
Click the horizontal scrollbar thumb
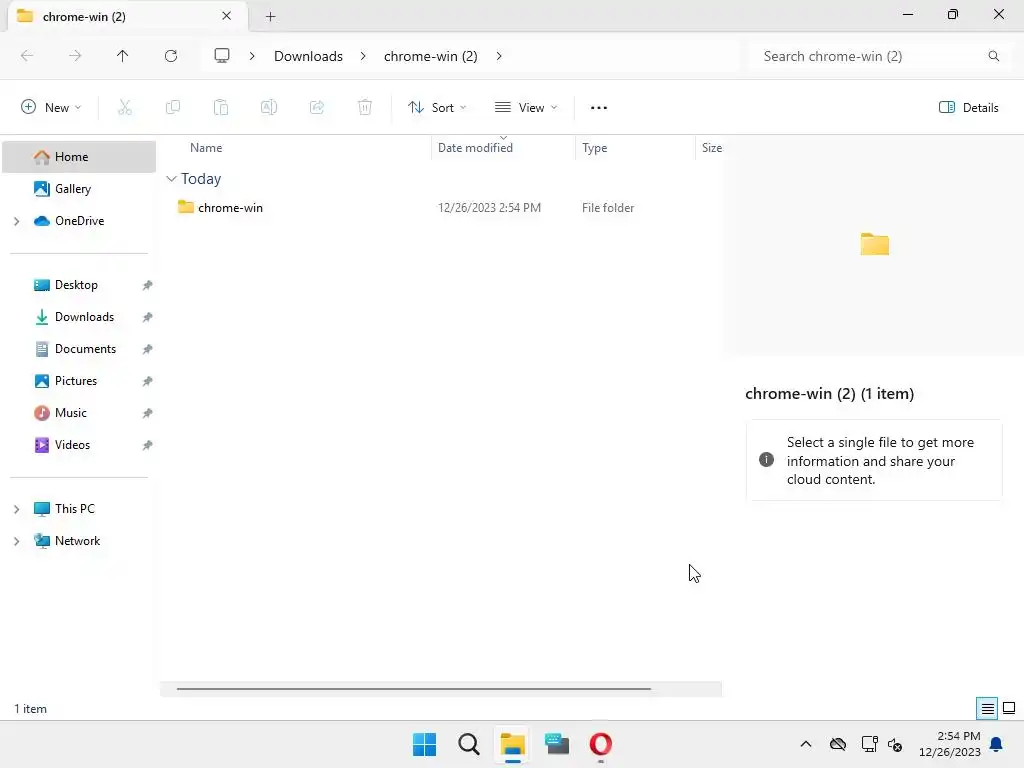coord(414,688)
